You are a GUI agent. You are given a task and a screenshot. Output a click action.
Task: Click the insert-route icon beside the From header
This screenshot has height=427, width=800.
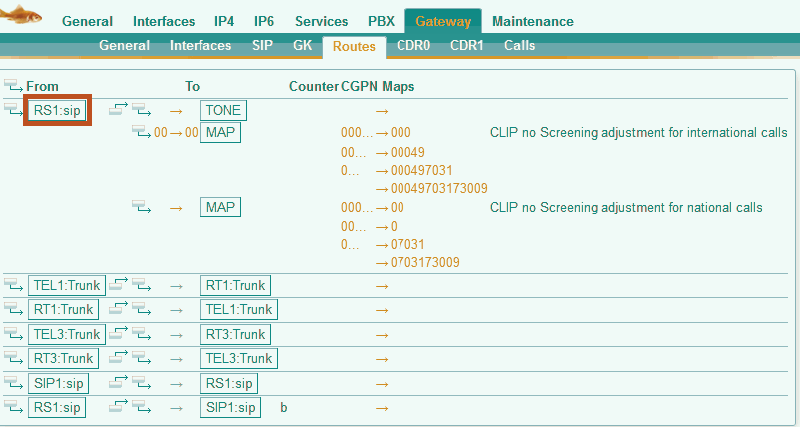[x=13, y=86]
